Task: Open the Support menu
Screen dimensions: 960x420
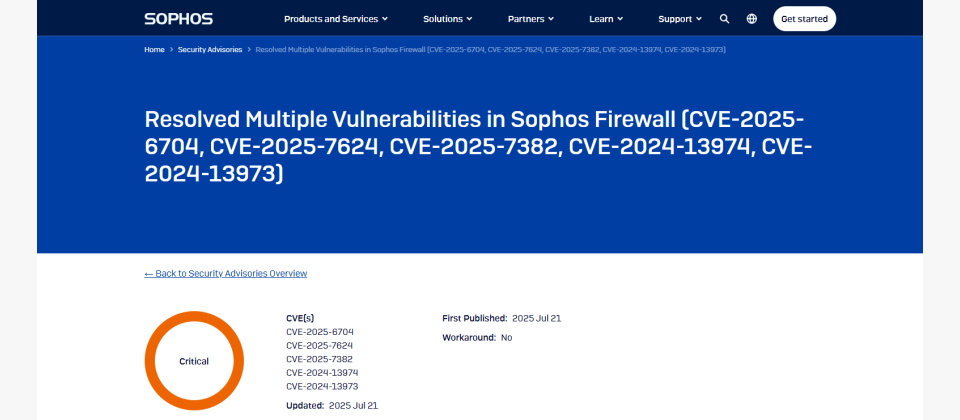Action: (x=680, y=19)
